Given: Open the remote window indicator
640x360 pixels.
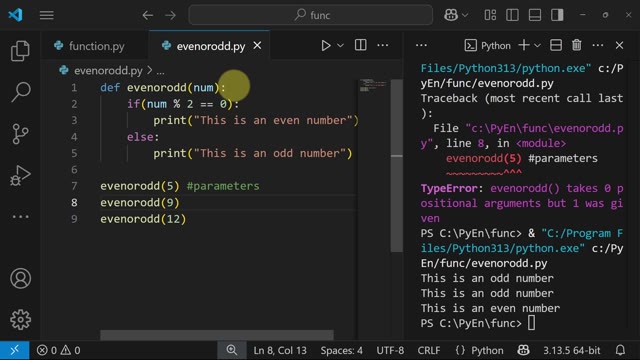Looking at the screenshot, I should 15,350.
